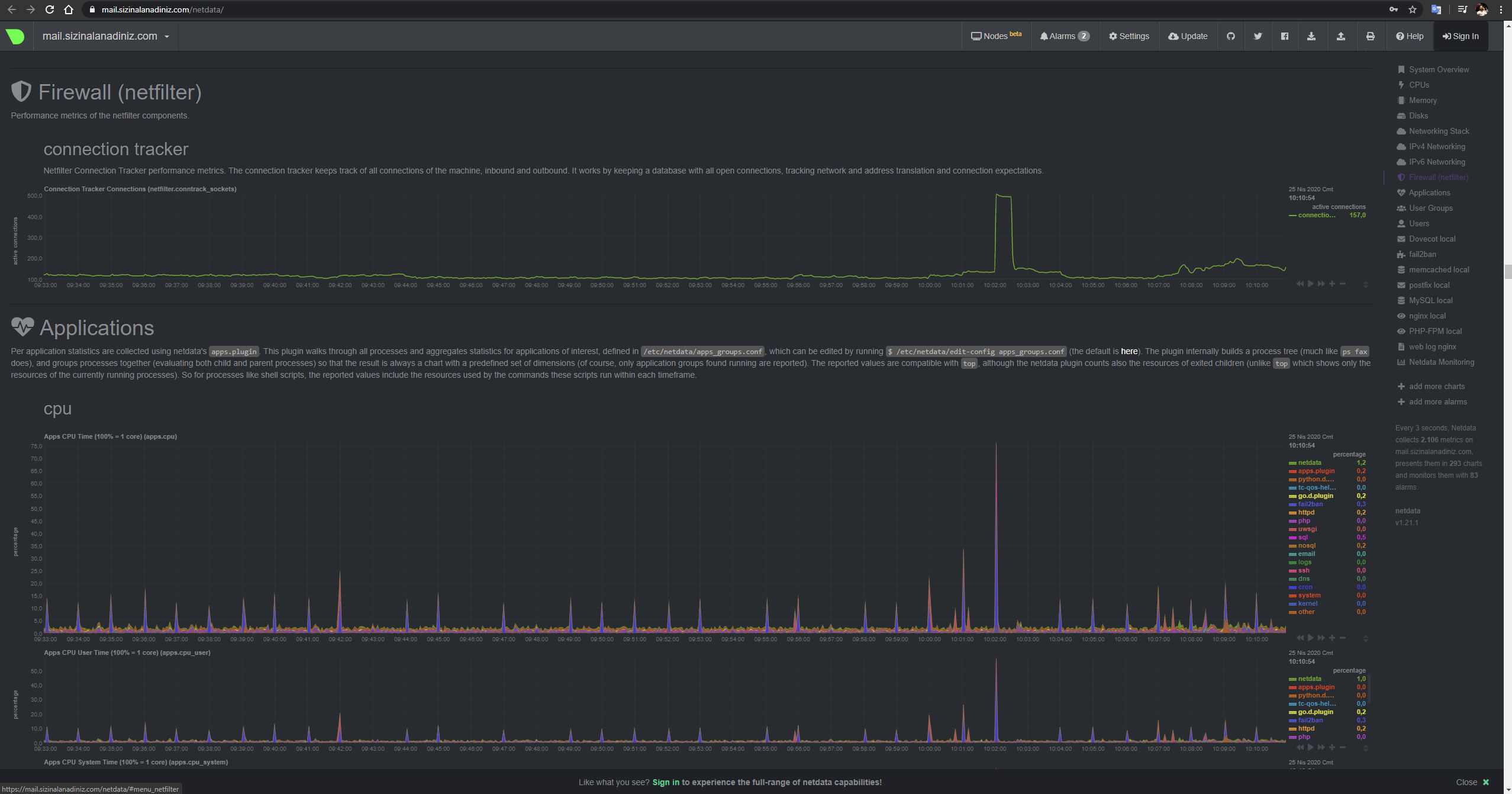Open the mail.sizinalanadiniz.com hostname dropdown

[x=106, y=36]
